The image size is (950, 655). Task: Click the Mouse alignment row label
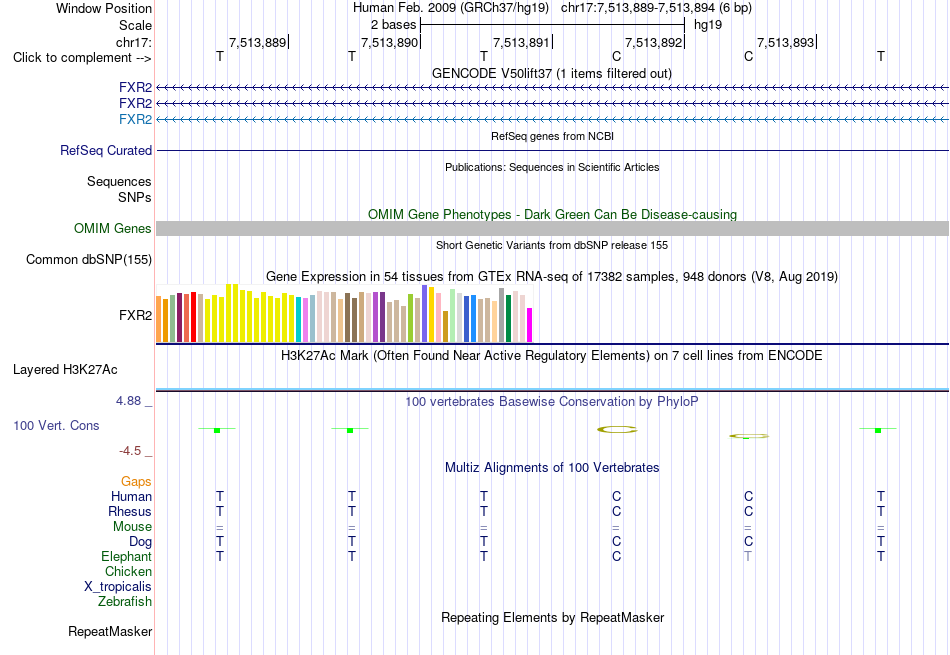[132, 527]
